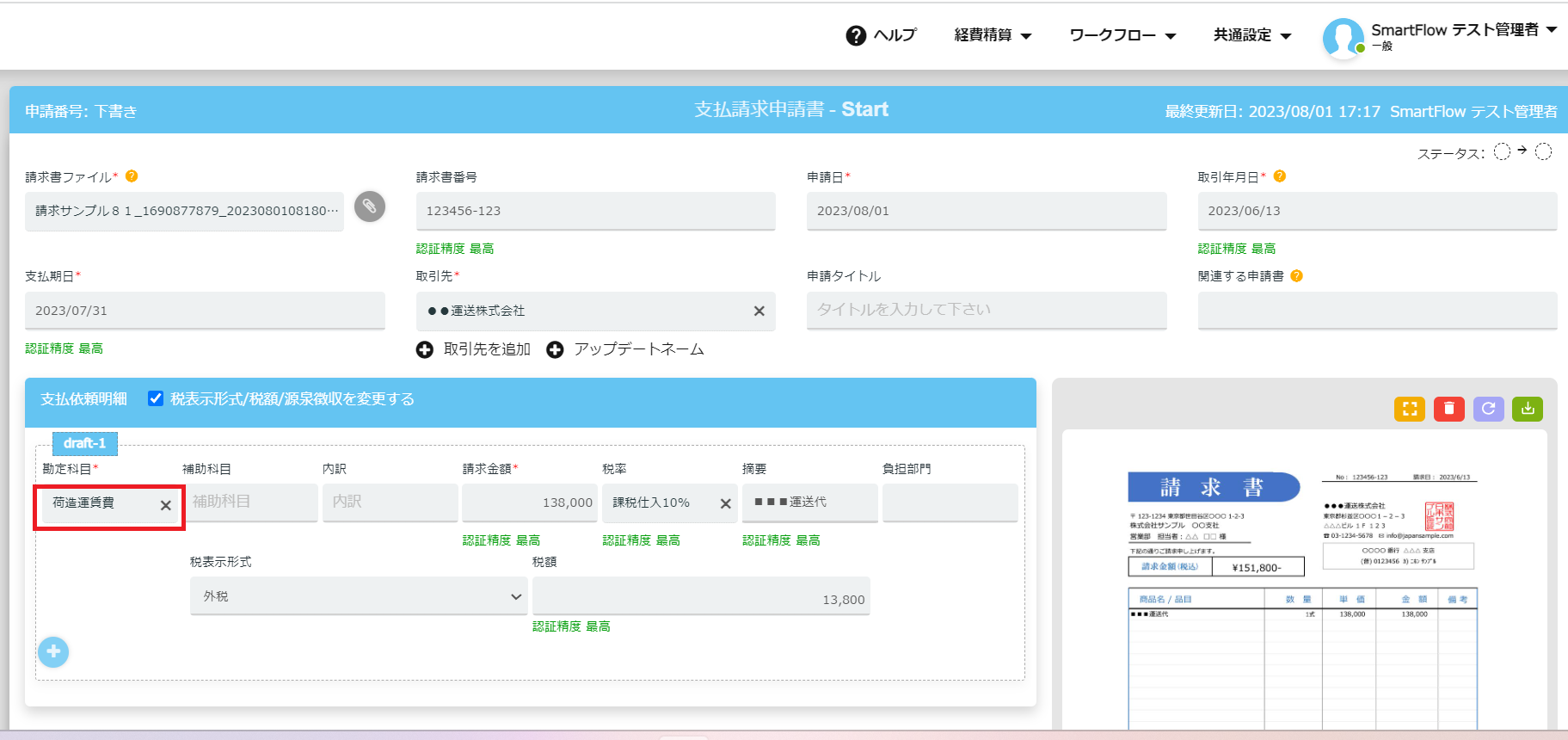Click 認証精度 最高 under 税額
The height and width of the screenshot is (740, 1568).
click(571, 626)
